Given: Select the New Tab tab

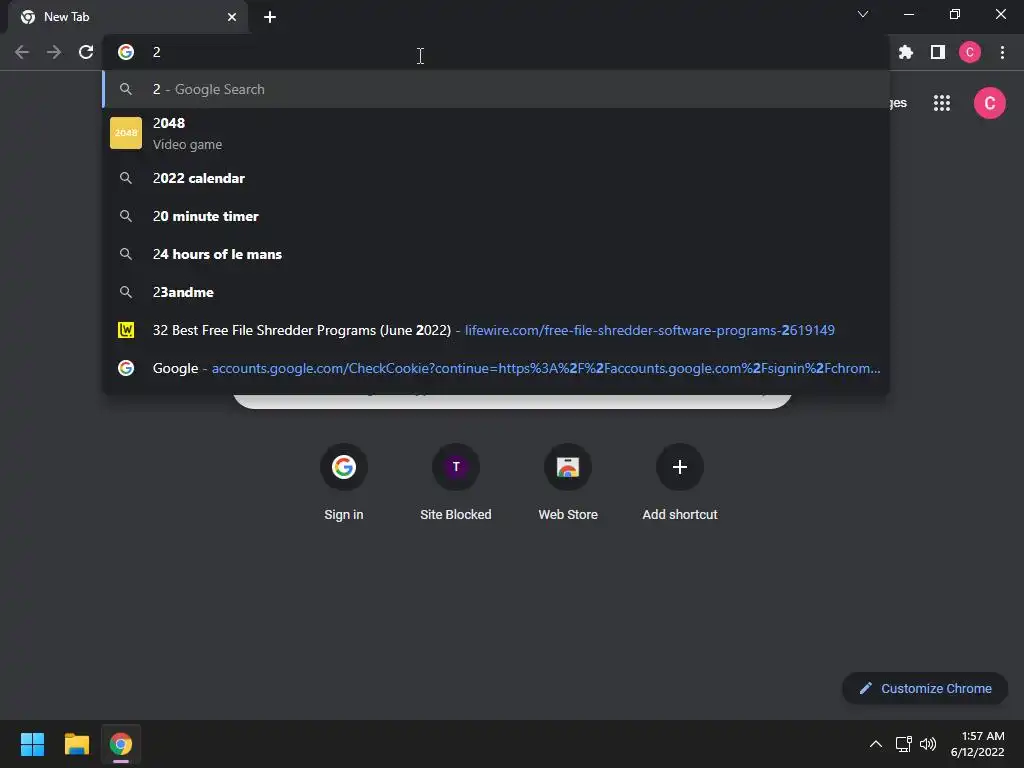Looking at the screenshot, I should (x=127, y=17).
